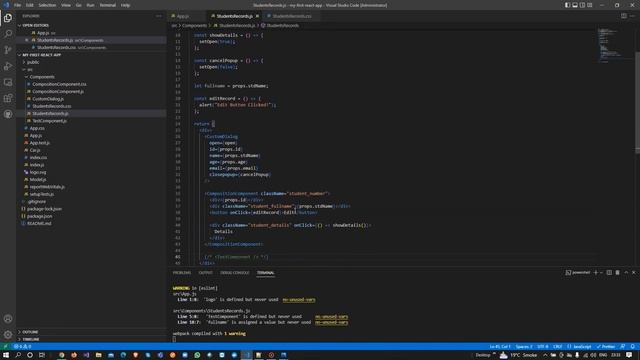Toggle panel layout icon in title bar
640x360 pixels.
click(x=575, y=5)
